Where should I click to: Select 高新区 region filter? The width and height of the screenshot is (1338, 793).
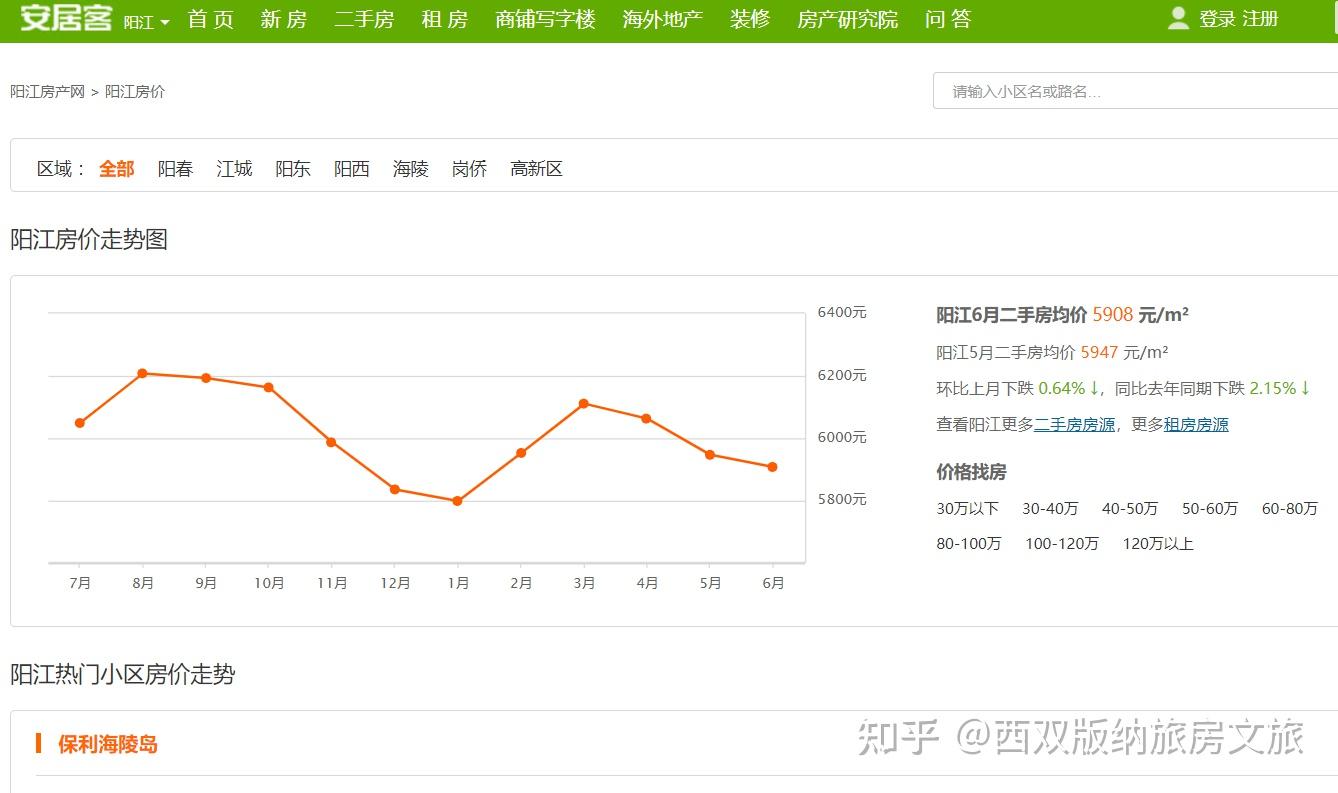537,169
